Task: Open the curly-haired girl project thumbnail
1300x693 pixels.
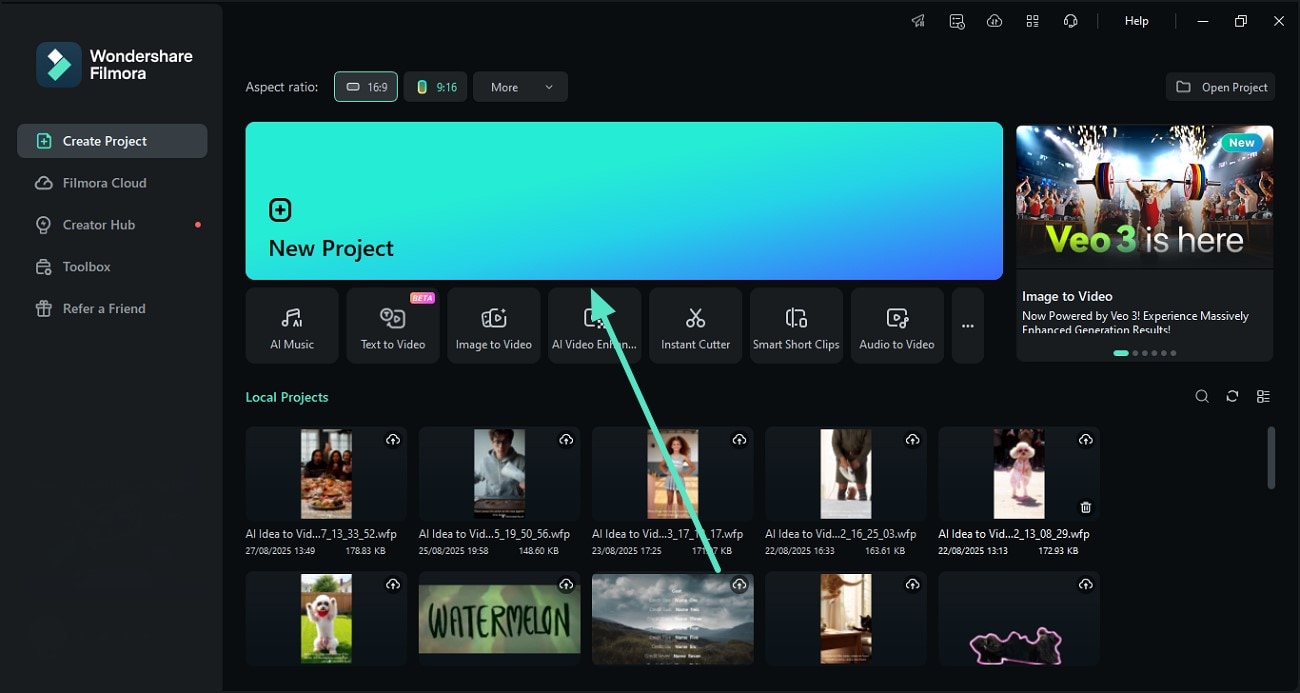Action: pyautogui.click(x=672, y=474)
